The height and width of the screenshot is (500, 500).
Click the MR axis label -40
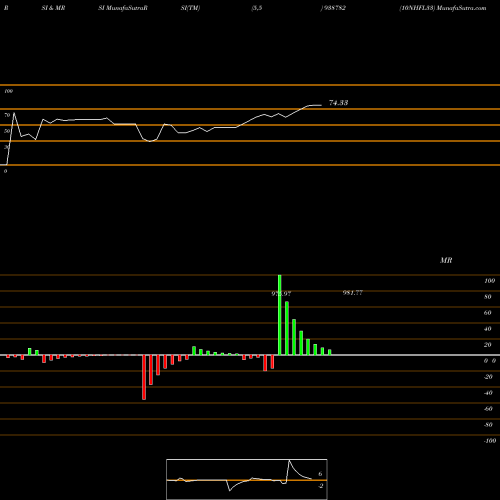488,393
